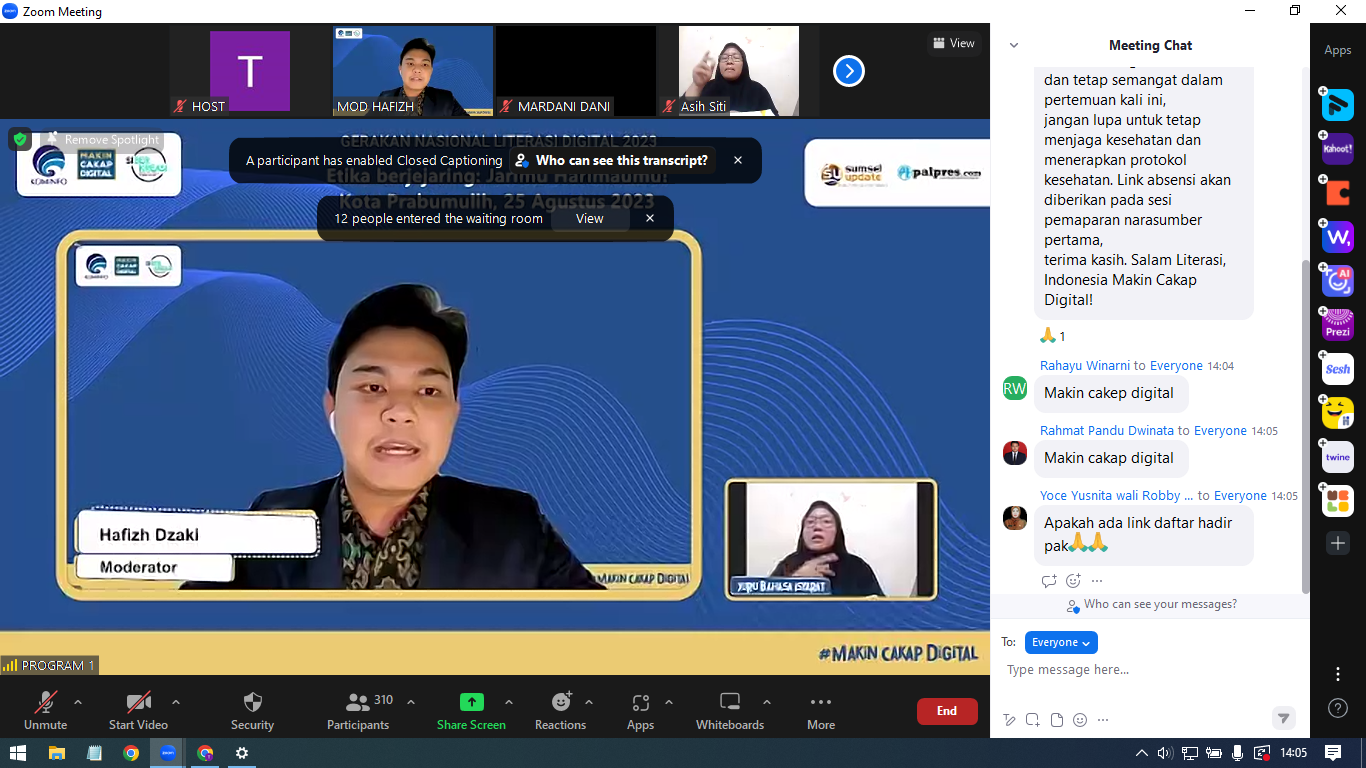Open ellipsis options under Yoce's message
1366x768 pixels.
point(1097,581)
